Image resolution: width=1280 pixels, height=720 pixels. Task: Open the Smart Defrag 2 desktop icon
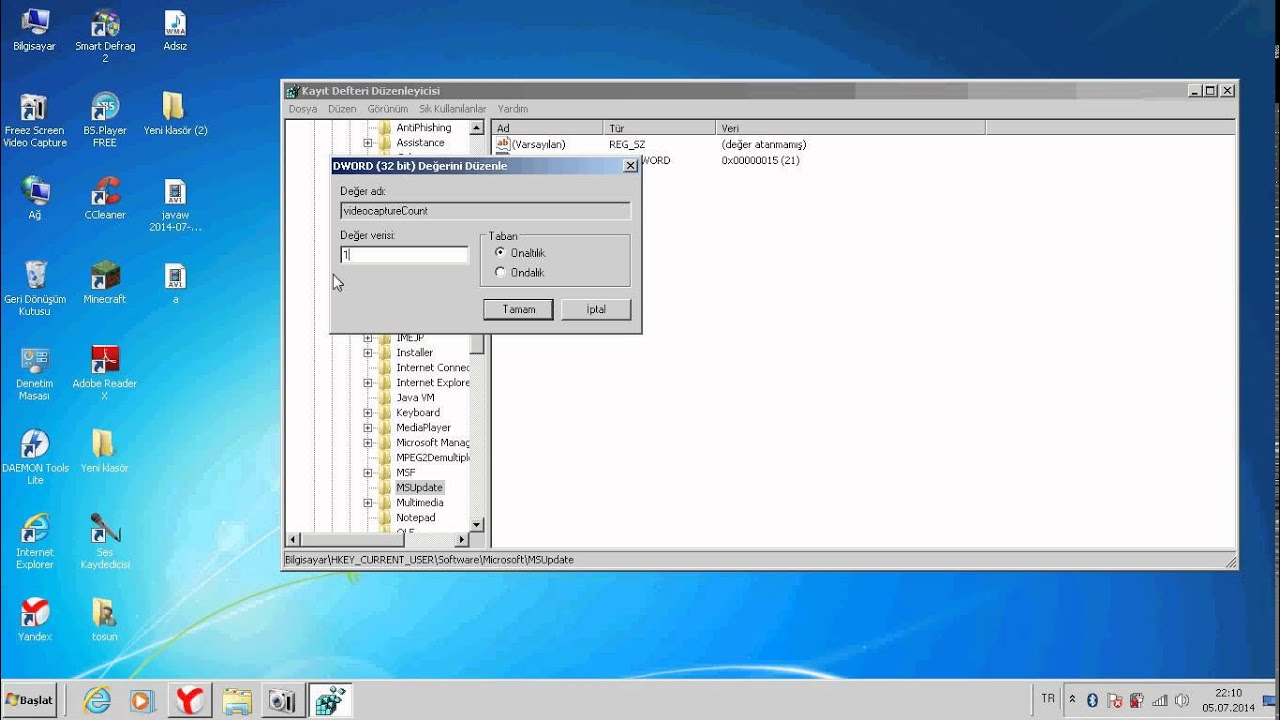pos(105,36)
